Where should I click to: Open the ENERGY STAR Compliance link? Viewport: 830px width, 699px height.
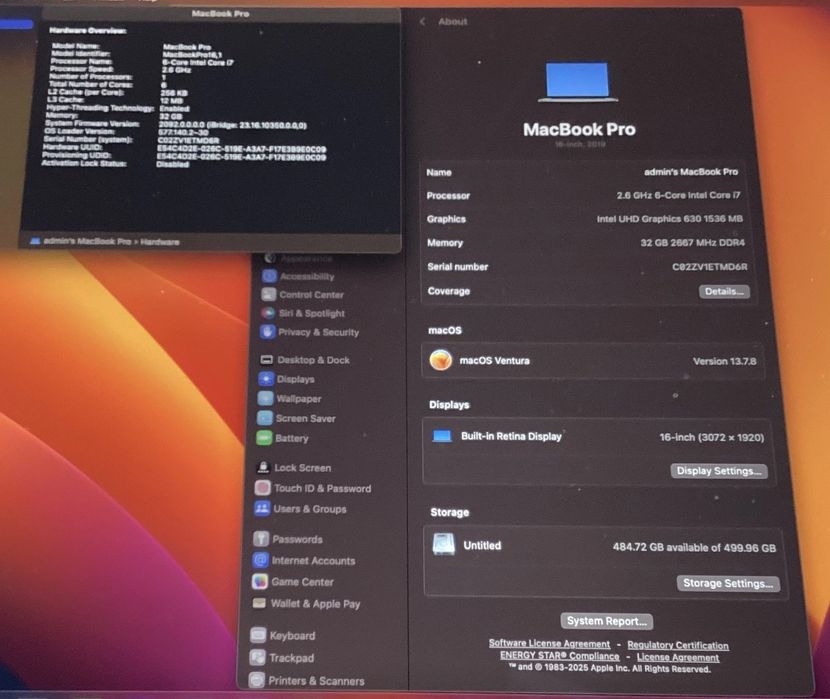pyautogui.click(x=560, y=656)
